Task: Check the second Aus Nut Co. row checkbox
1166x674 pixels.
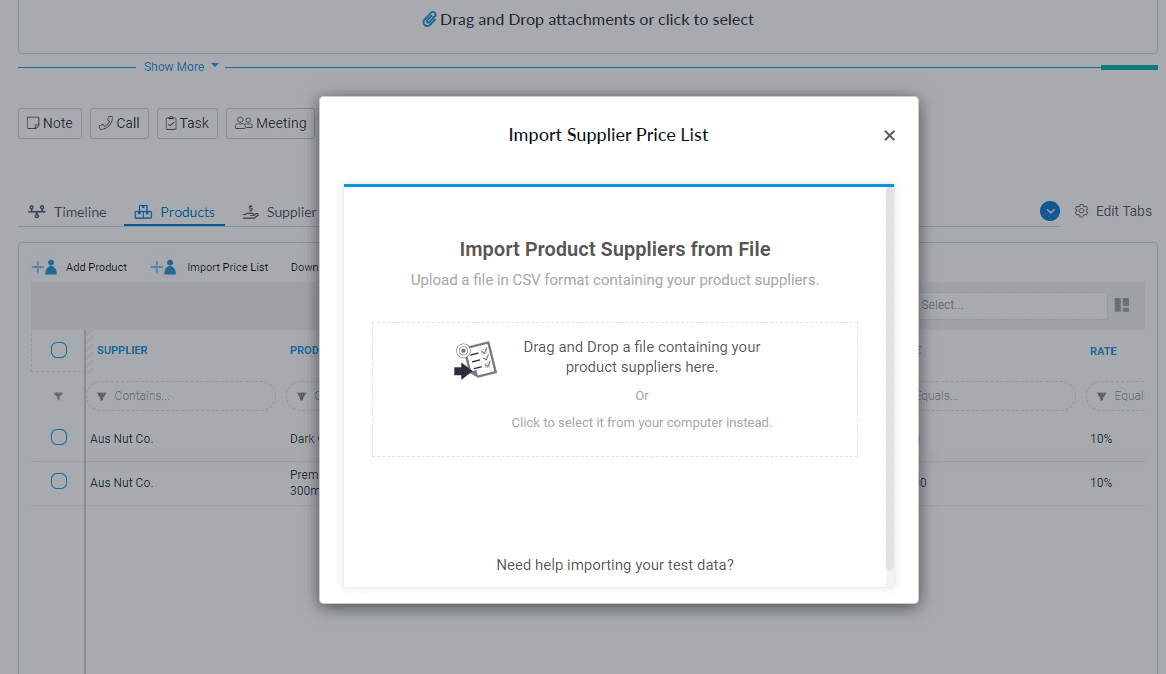Action: (58, 481)
